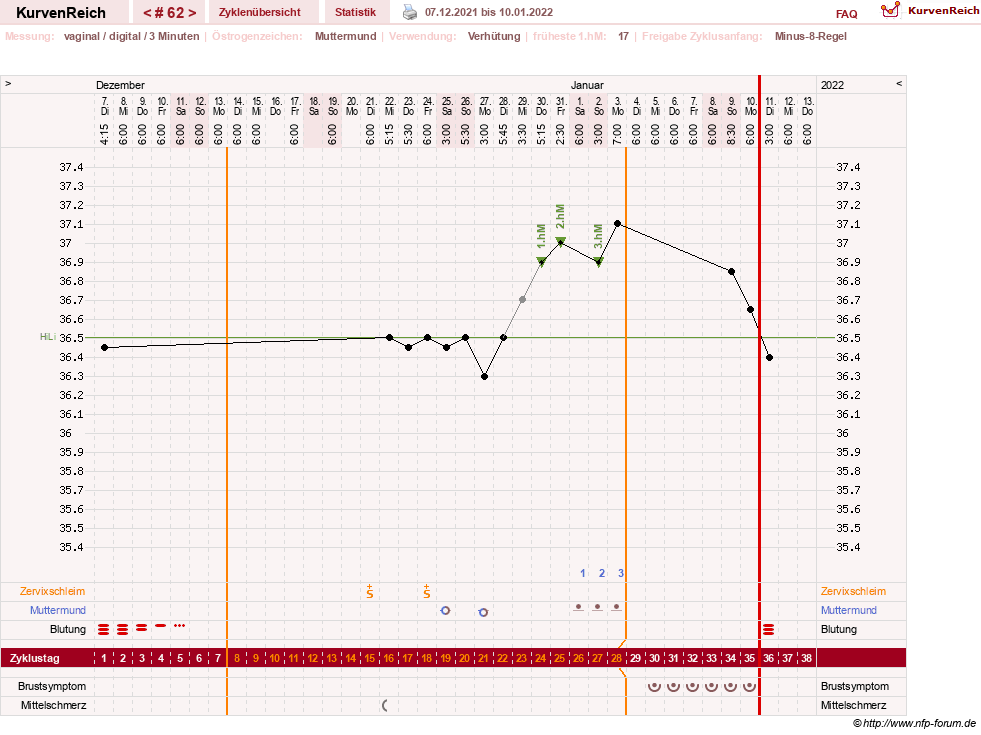Click the '7:00' time on January 3
Screen dimensions: 981x735
click(x=618, y=134)
